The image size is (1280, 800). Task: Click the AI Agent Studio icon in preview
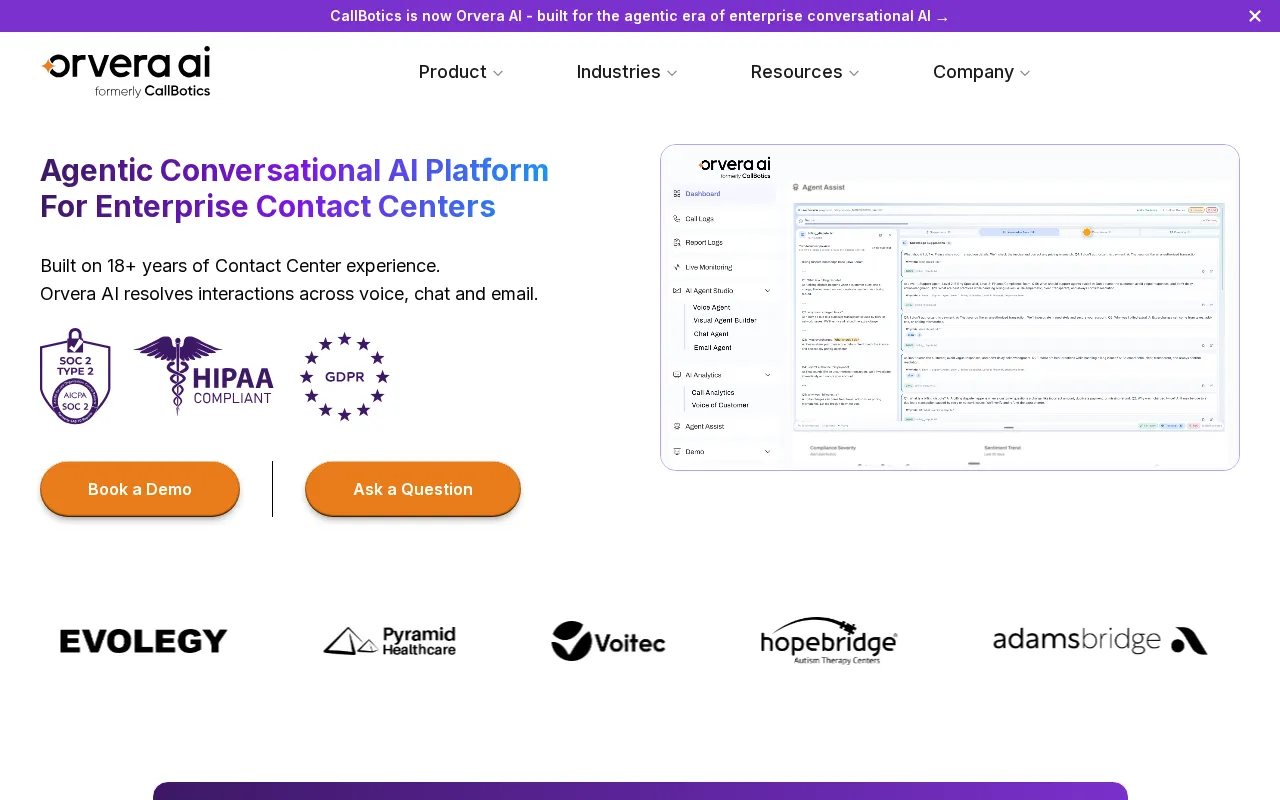point(677,291)
